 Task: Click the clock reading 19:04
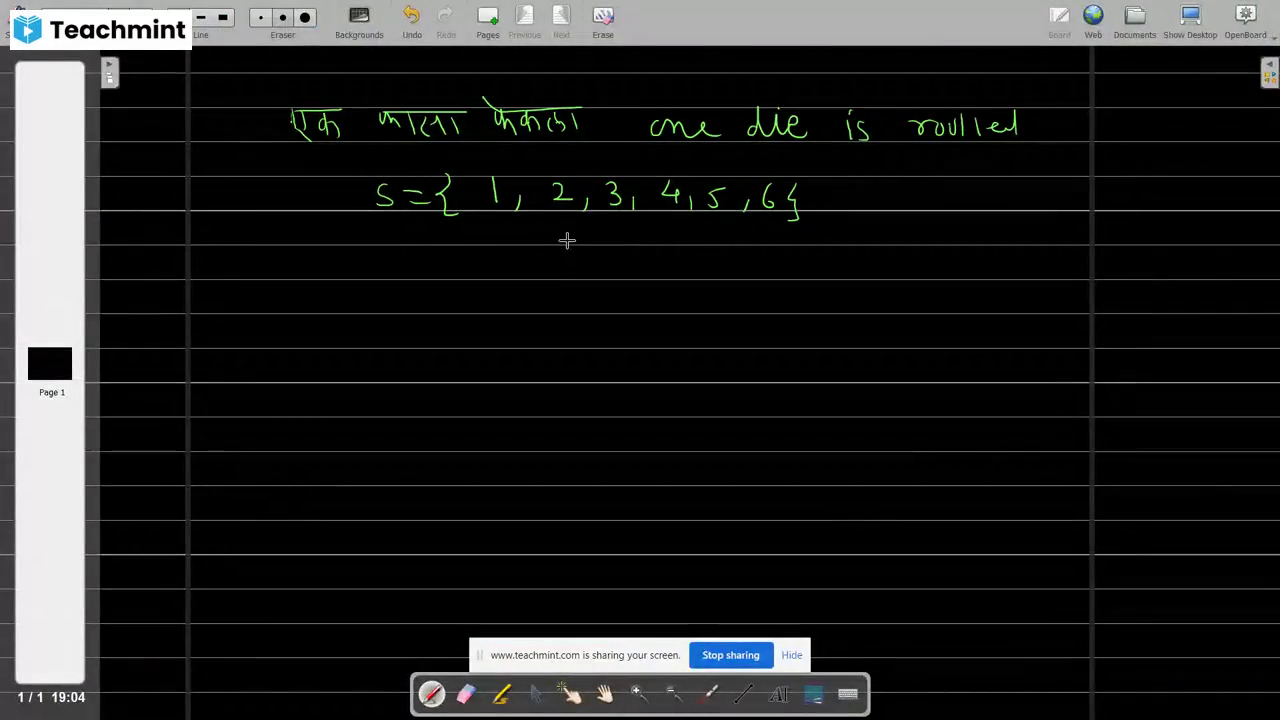coord(68,697)
